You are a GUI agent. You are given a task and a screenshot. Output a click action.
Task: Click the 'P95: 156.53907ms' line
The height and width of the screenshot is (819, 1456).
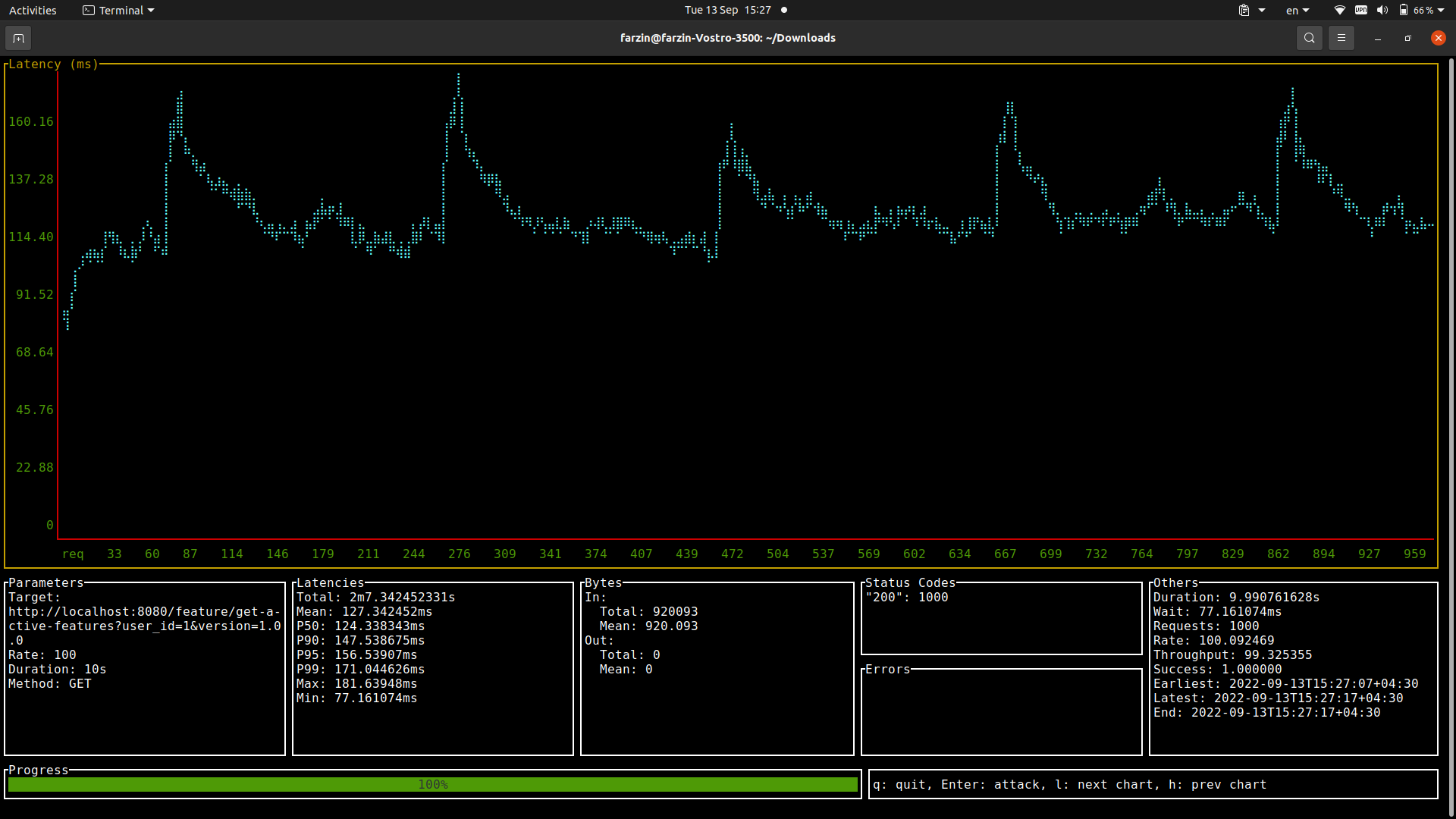coord(357,655)
